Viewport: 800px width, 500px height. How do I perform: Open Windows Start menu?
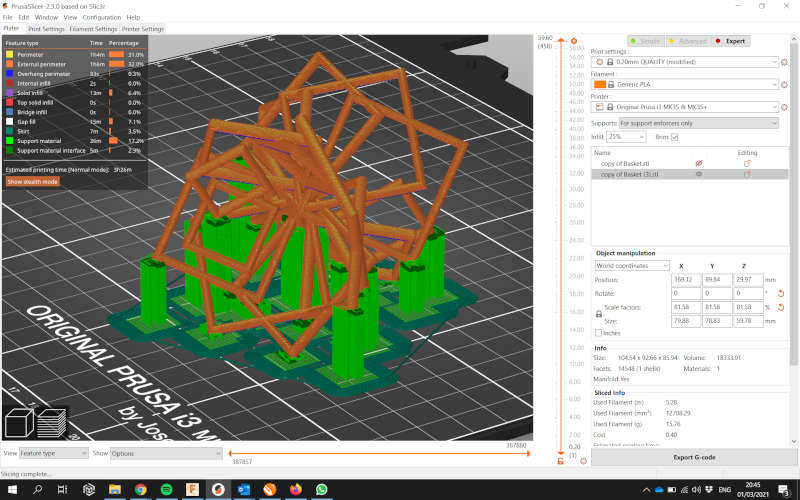click(x=12, y=489)
